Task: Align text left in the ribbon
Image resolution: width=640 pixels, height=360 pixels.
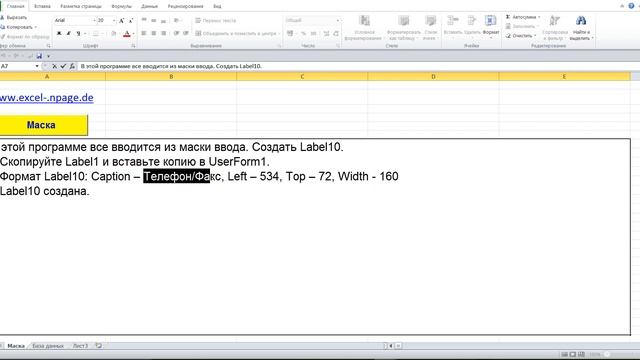Action: click(144, 33)
